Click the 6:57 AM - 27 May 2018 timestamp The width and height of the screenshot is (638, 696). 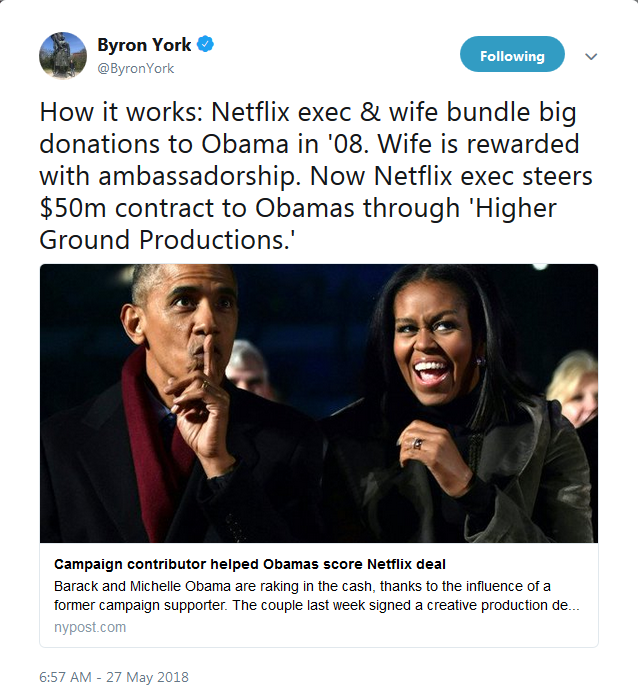pyautogui.click(x=114, y=677)
